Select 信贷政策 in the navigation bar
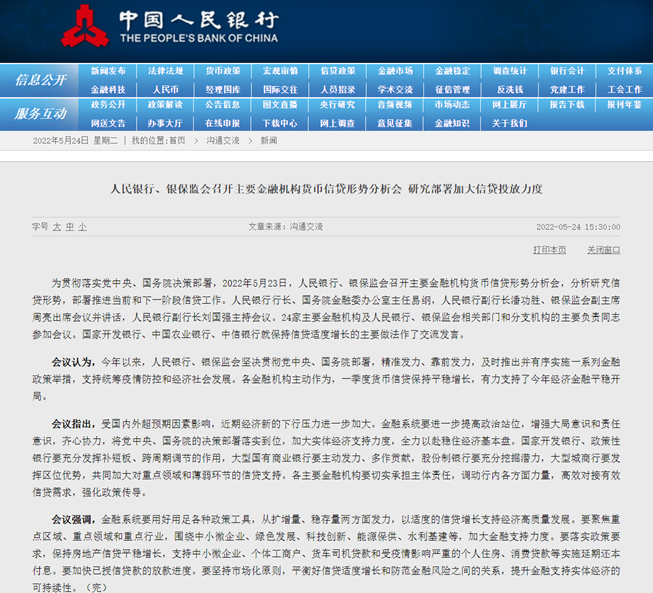The height and width of the screenshot is (593, 653). tap(338, 72)
